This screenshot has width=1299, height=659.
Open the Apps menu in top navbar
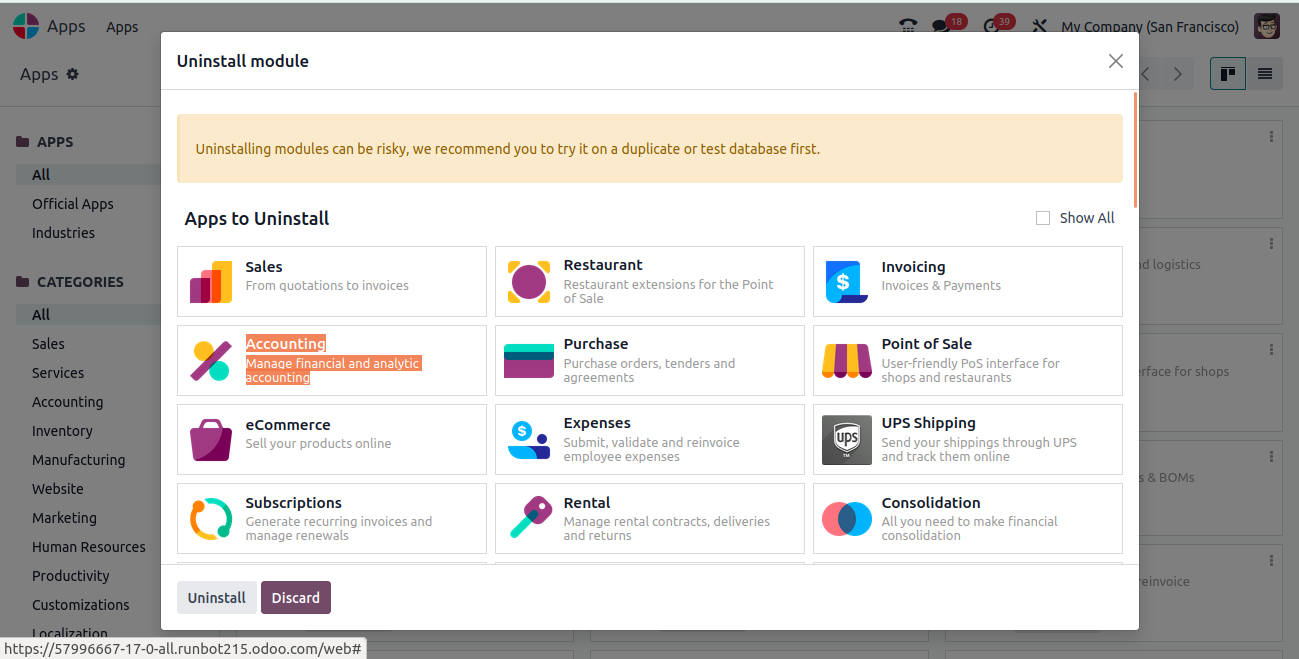pyautogui.click(x=122, y=27)
